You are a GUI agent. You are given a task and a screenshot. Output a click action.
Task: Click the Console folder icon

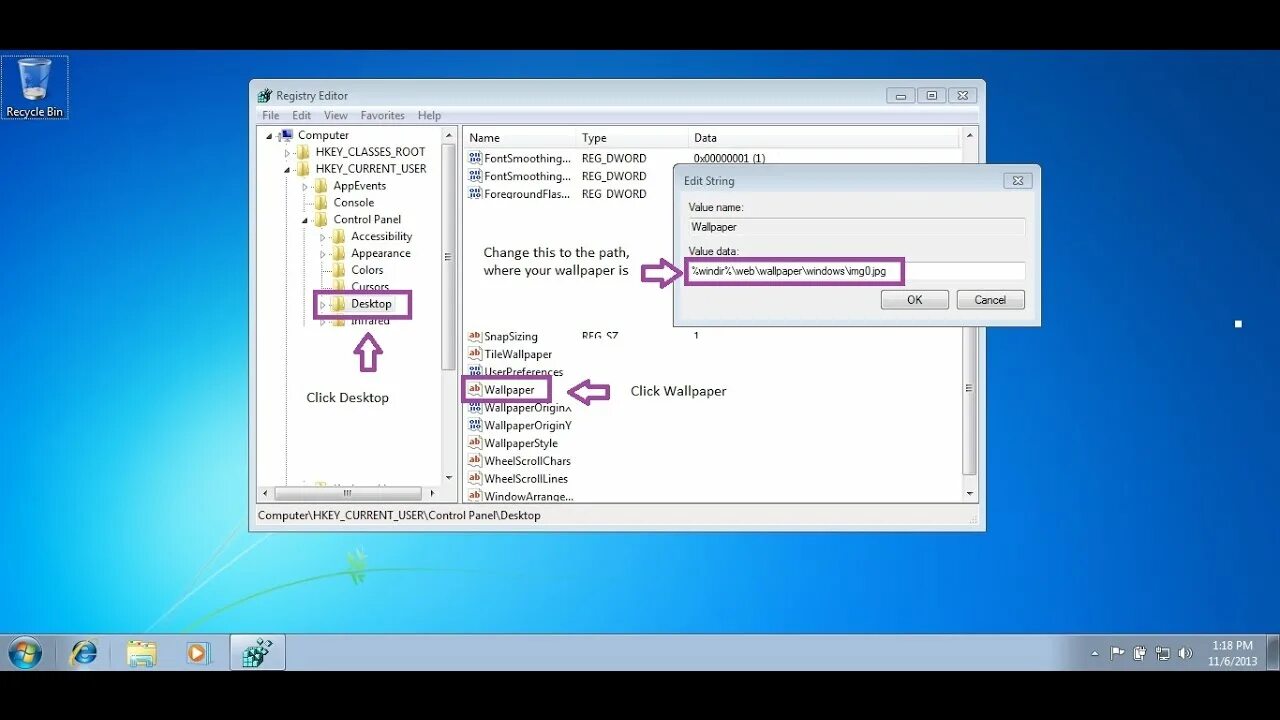coord(321,203)
